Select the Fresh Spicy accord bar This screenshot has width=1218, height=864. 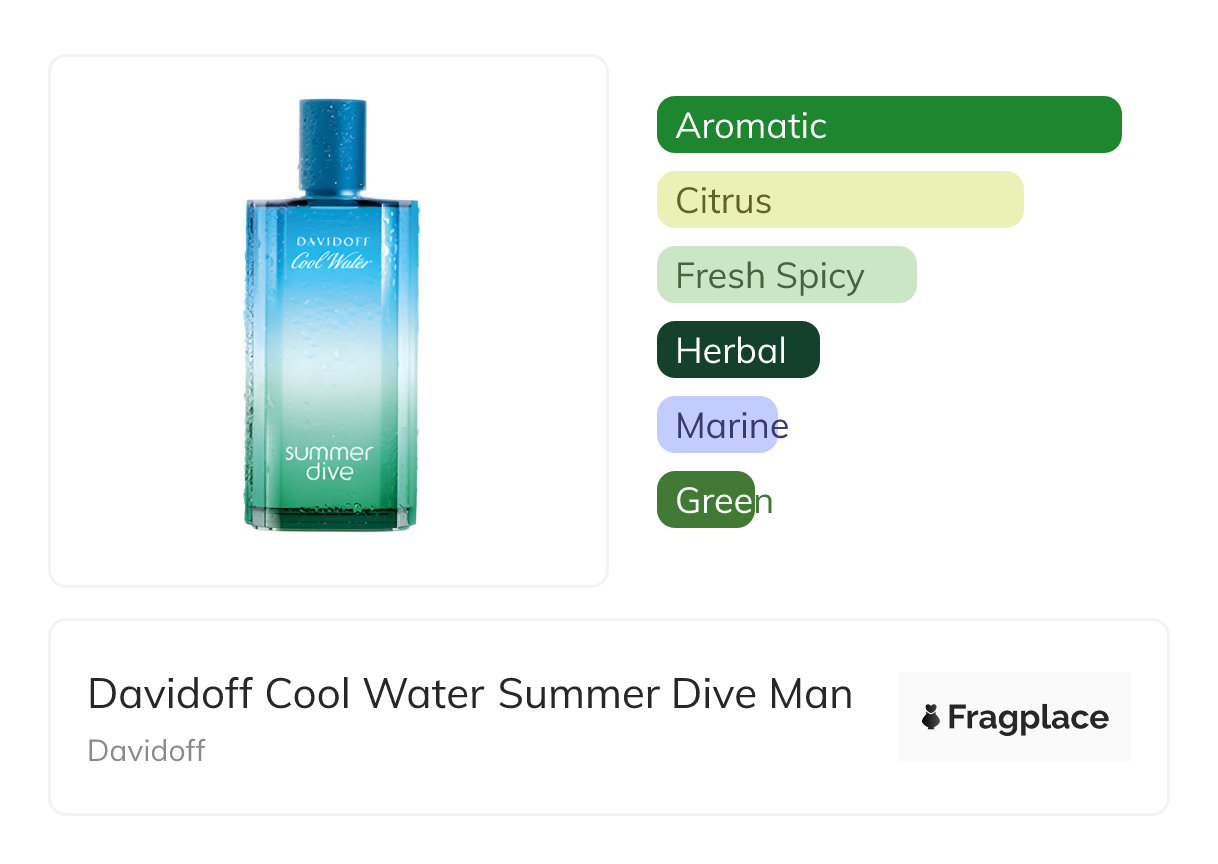pos(786,275)
